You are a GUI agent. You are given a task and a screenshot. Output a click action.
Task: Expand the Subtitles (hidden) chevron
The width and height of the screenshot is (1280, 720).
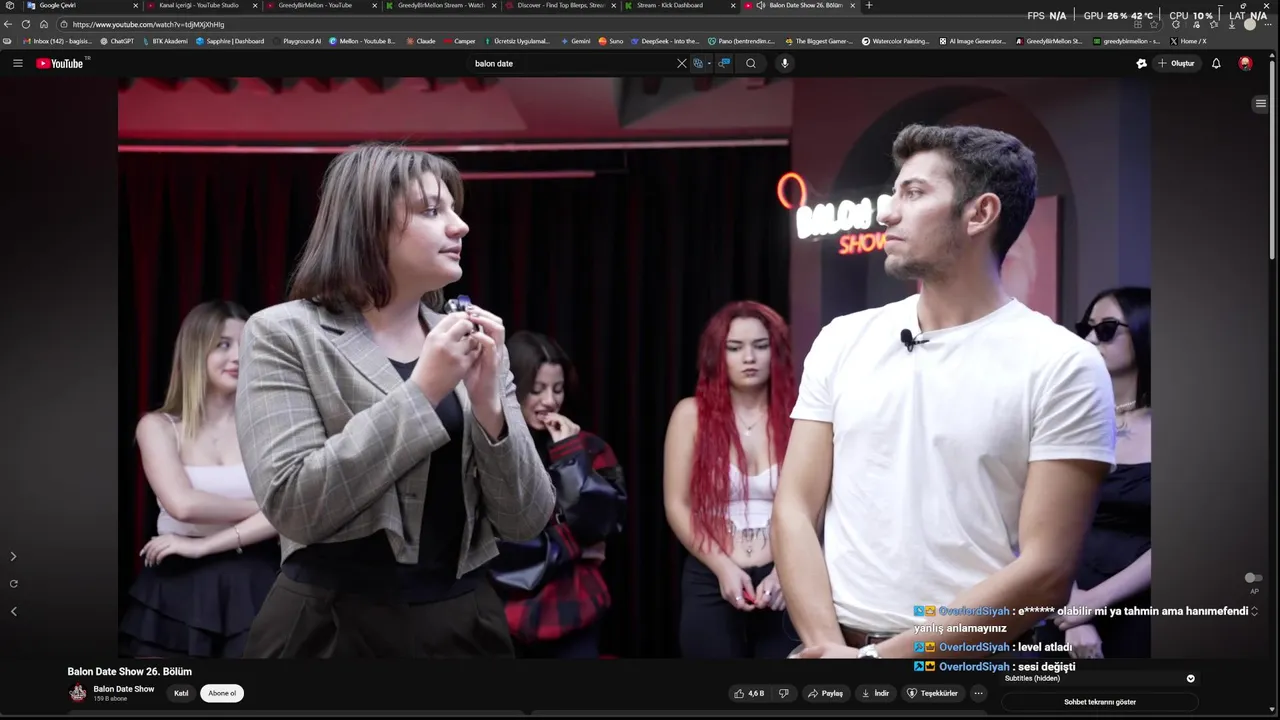pos(1190,678)
